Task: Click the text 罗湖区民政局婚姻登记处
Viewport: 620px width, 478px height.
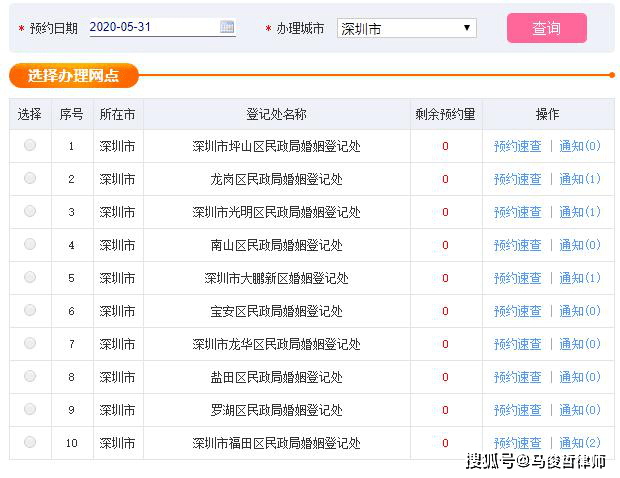Action: [276, 410]
